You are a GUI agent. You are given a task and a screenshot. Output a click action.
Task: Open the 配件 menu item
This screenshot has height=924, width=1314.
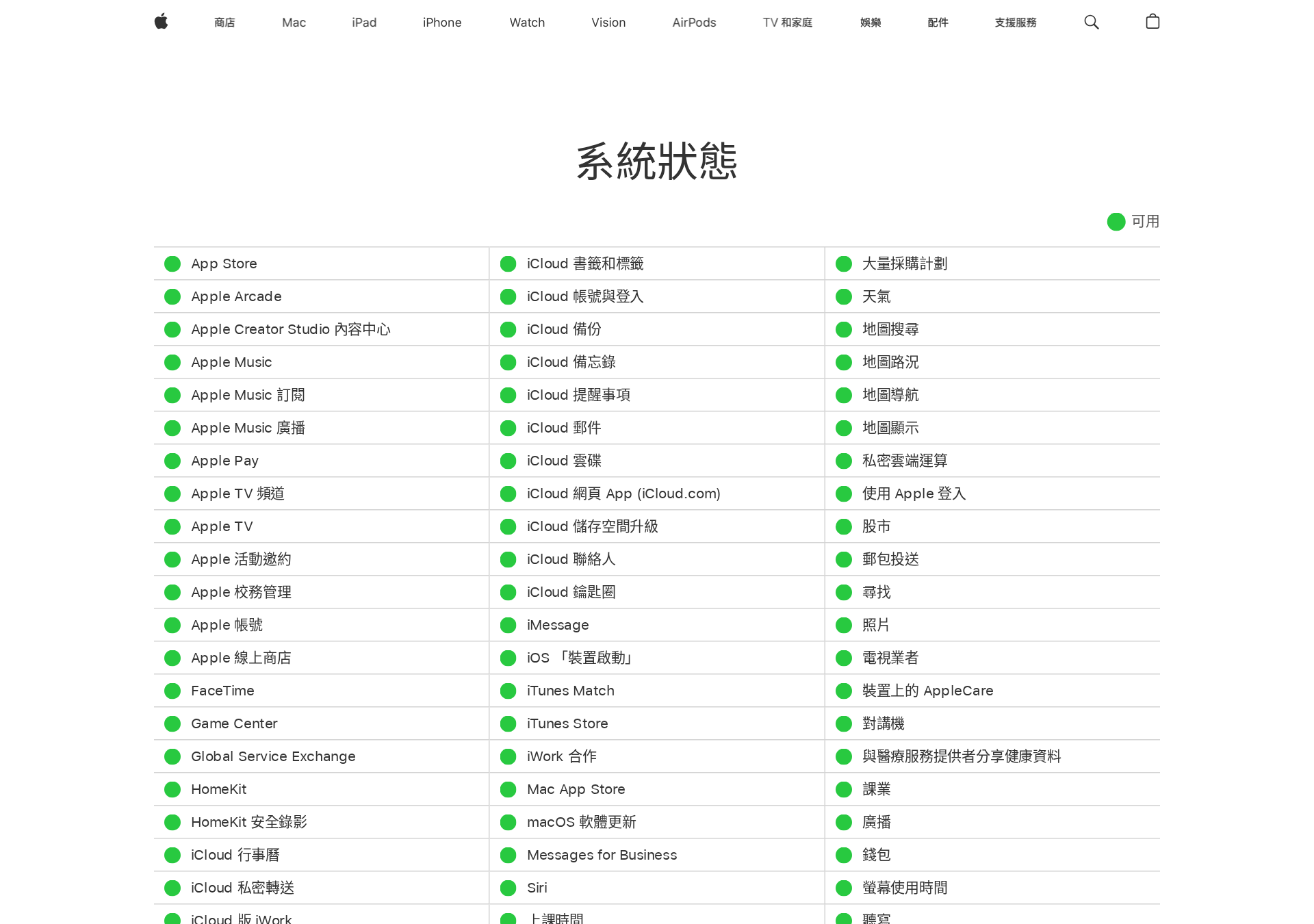[938, 23]
